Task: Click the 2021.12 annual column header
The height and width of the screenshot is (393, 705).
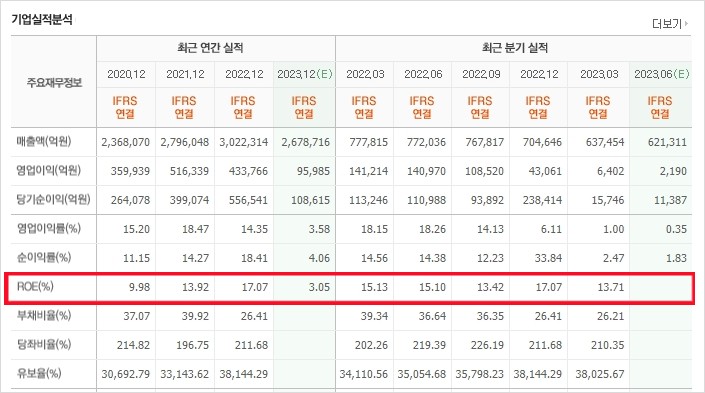Action: click(185, 74)
